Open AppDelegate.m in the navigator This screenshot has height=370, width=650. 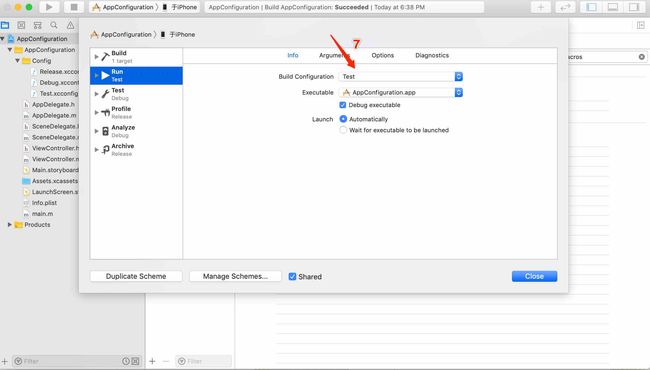point(50,115)
